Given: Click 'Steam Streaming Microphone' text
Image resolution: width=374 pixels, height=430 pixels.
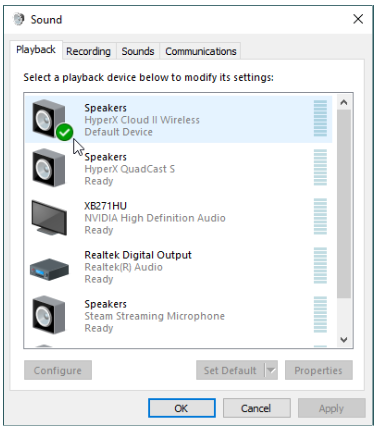Looking at the screenshot, I should 155,316.
